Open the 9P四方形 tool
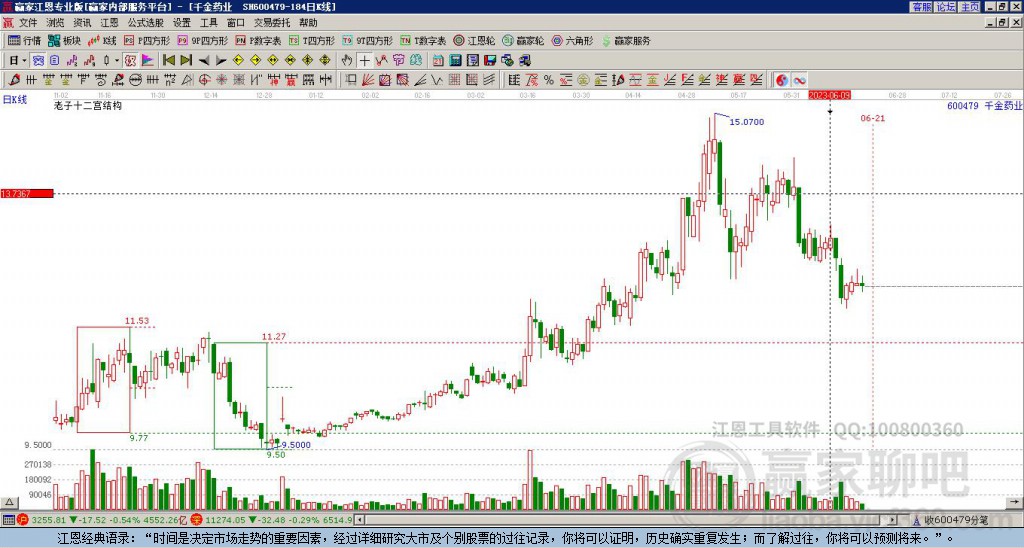Screen dimensions: 1024x548 pos(202,40)
